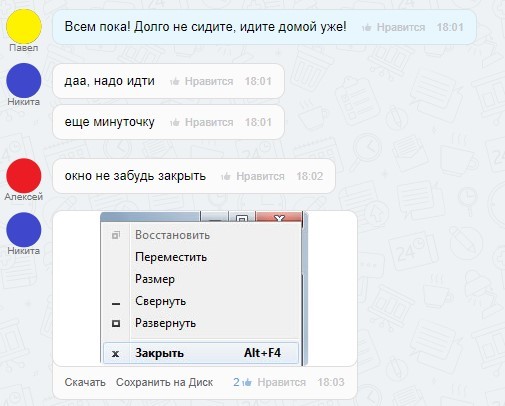Like the 'Всем пока!' message via thumbs-up icon

pos(367,27)
